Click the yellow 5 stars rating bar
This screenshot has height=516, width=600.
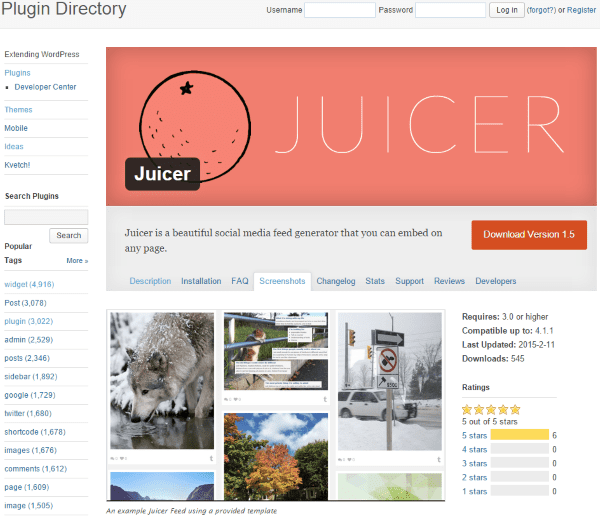coord(520,434)
